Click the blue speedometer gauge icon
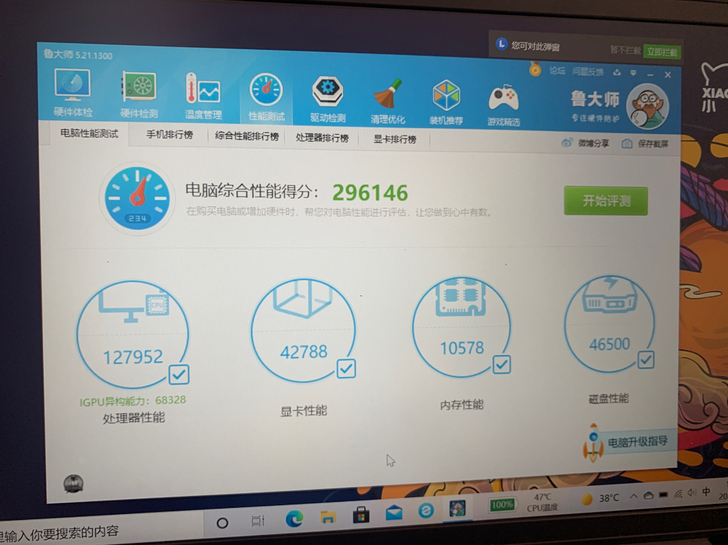 (136, 198)
